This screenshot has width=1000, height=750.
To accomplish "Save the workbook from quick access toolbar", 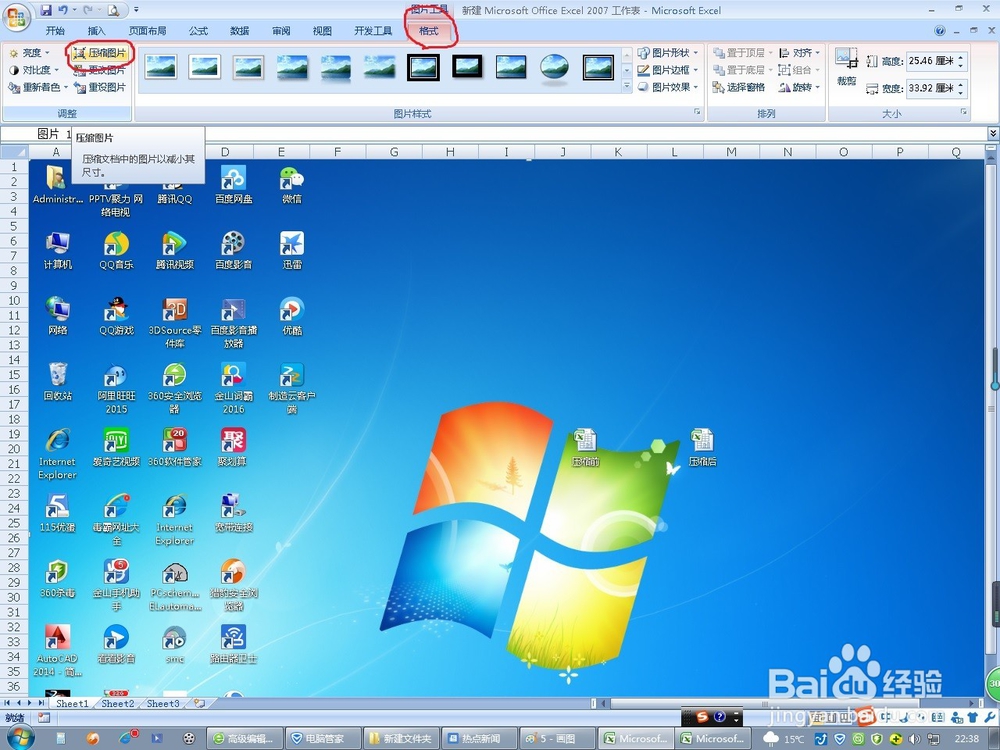I will point(46,10).
